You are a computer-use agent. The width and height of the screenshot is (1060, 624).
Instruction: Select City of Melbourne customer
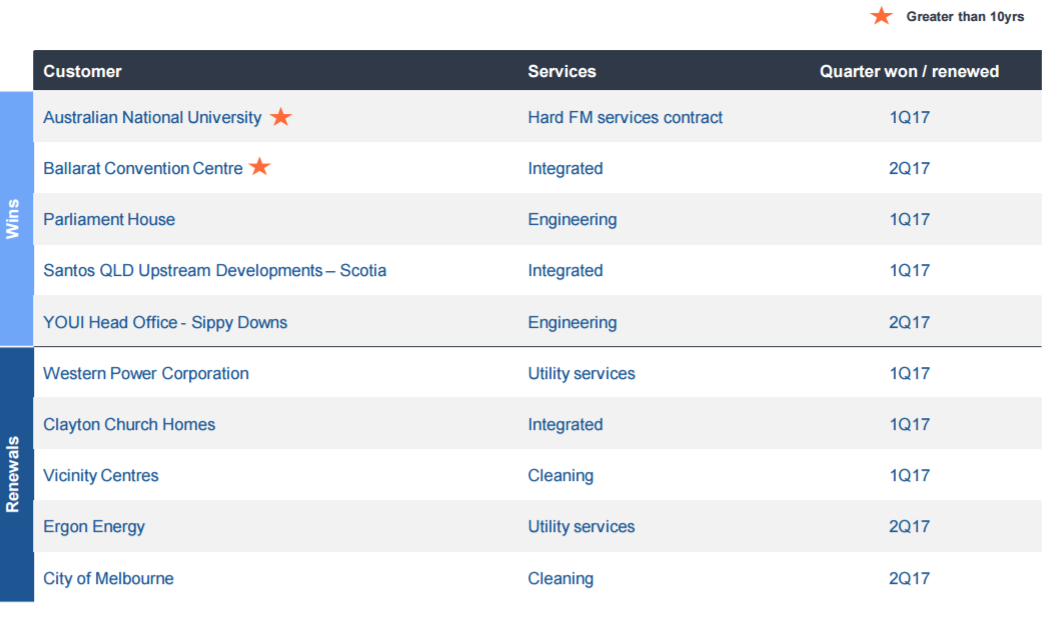tap(108, 578)
